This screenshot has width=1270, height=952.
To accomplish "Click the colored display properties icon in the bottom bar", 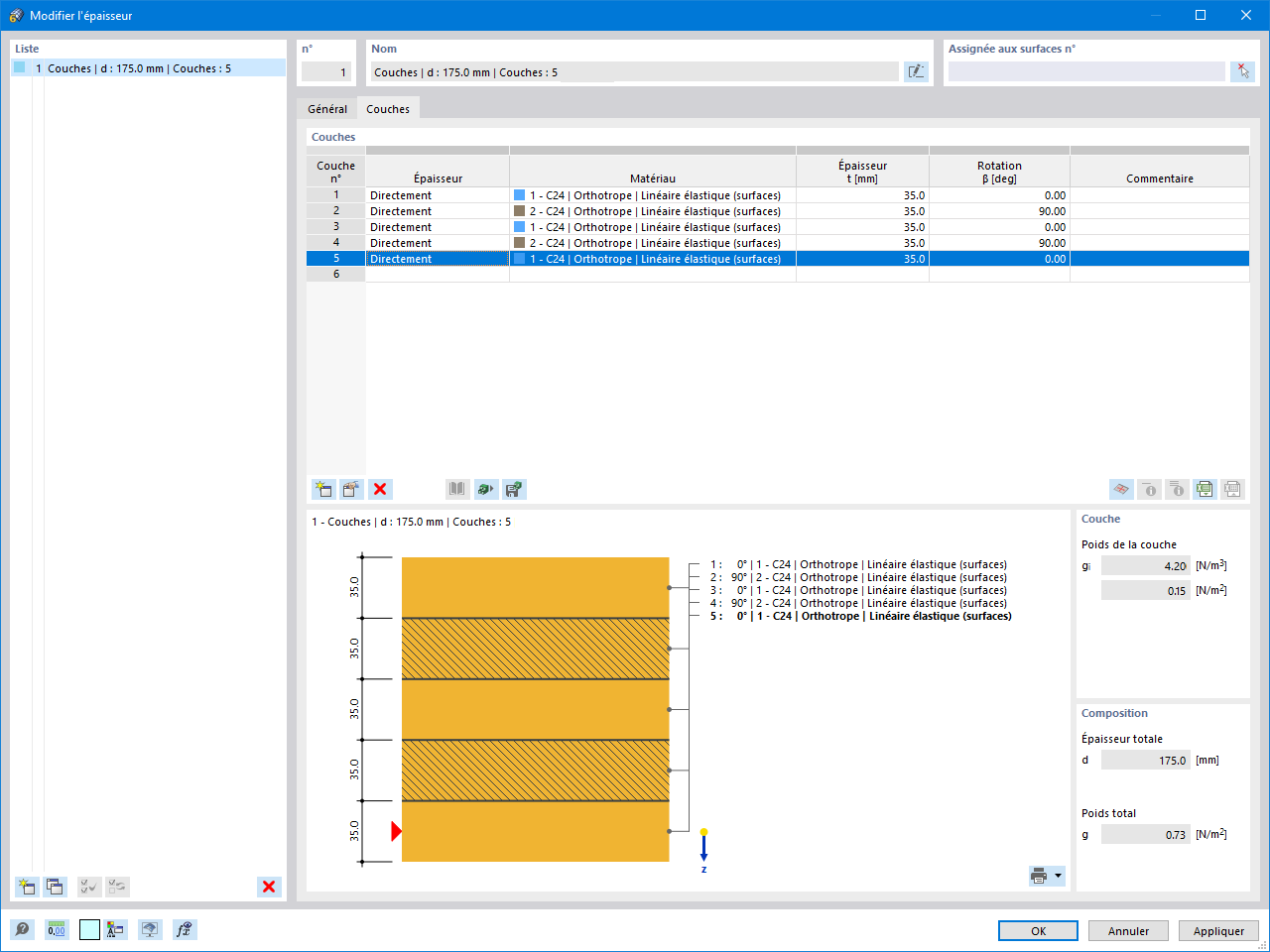I will 116,929.
